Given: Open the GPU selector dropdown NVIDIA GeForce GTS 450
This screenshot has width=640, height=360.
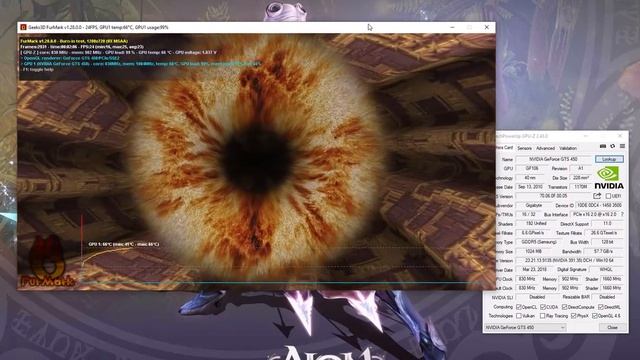Looking at the screenshot, I should point(525,327).
